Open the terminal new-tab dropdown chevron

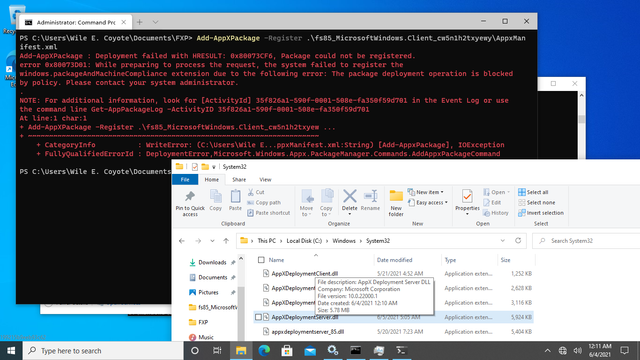coord(156,22)
